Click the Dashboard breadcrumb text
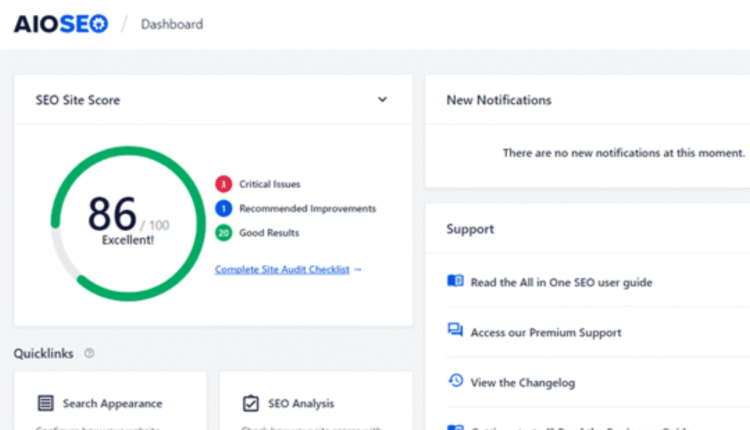Viewport: 750px width, 430px height. pyautogui.click(x=172, y=24)
